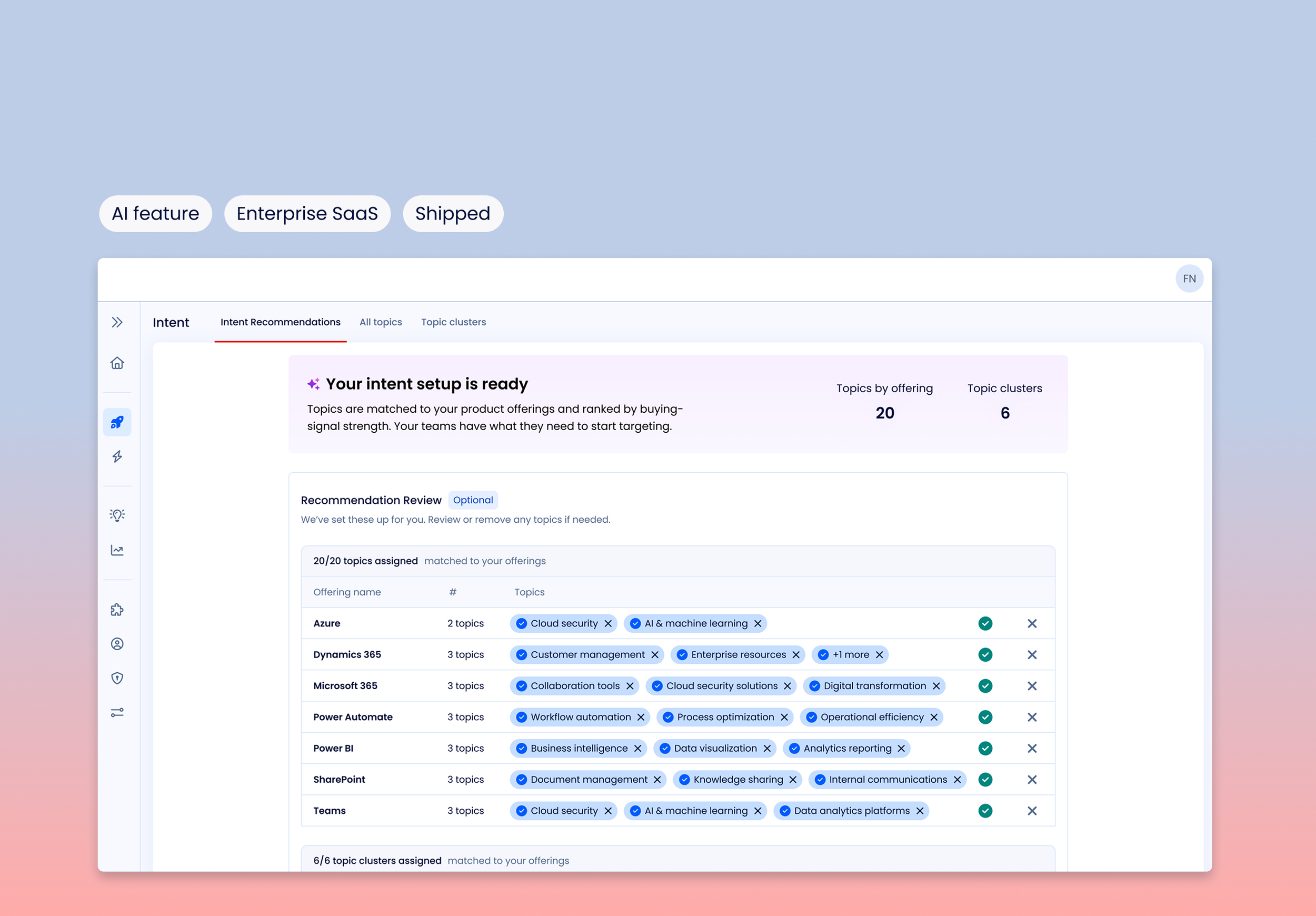Image resolution: width=1316 pixels, height=916 pixels.
Task: Remove the entire Teams offering row
Action: (1032, 811)
